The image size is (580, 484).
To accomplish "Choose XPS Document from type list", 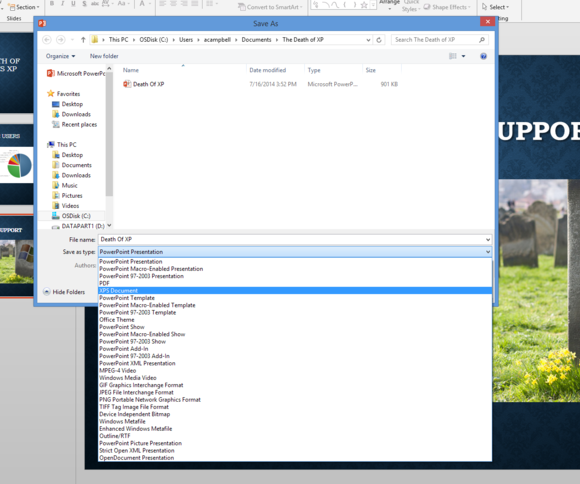I will click(295, 291).
